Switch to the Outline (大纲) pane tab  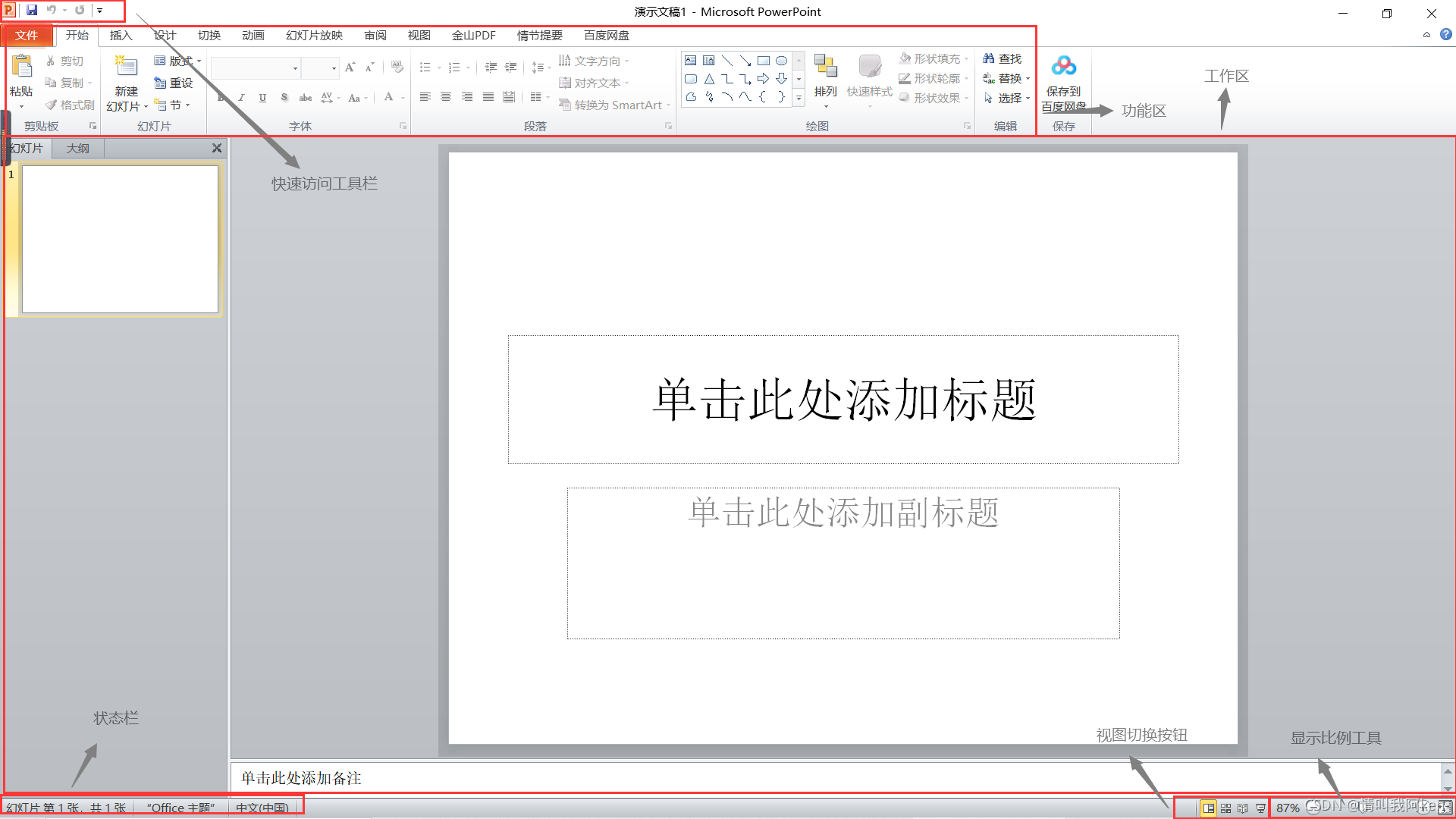[x=77, y=149]
